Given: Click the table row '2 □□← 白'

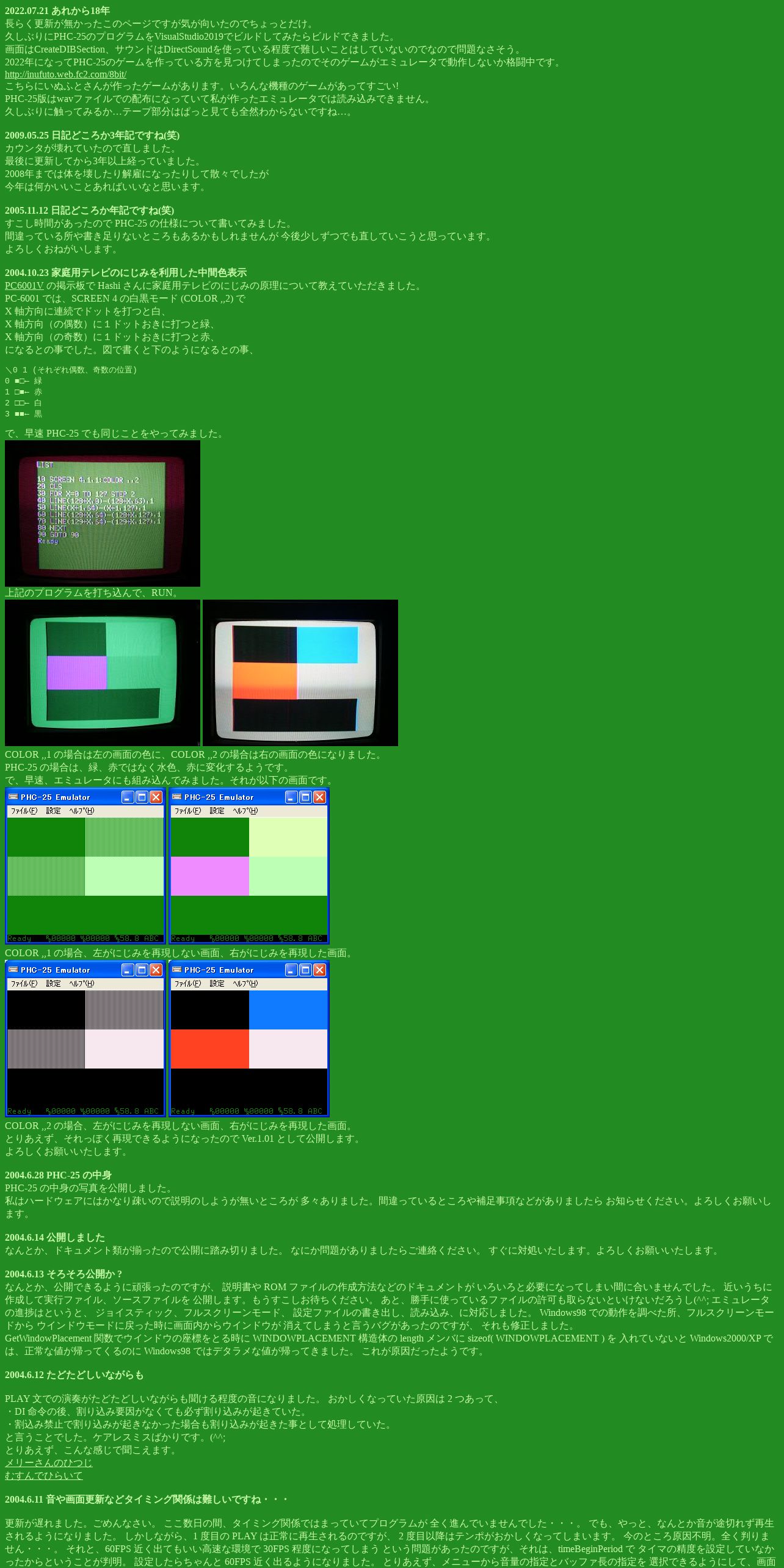Looking at the screenshot, I should [x=24, y=403].
